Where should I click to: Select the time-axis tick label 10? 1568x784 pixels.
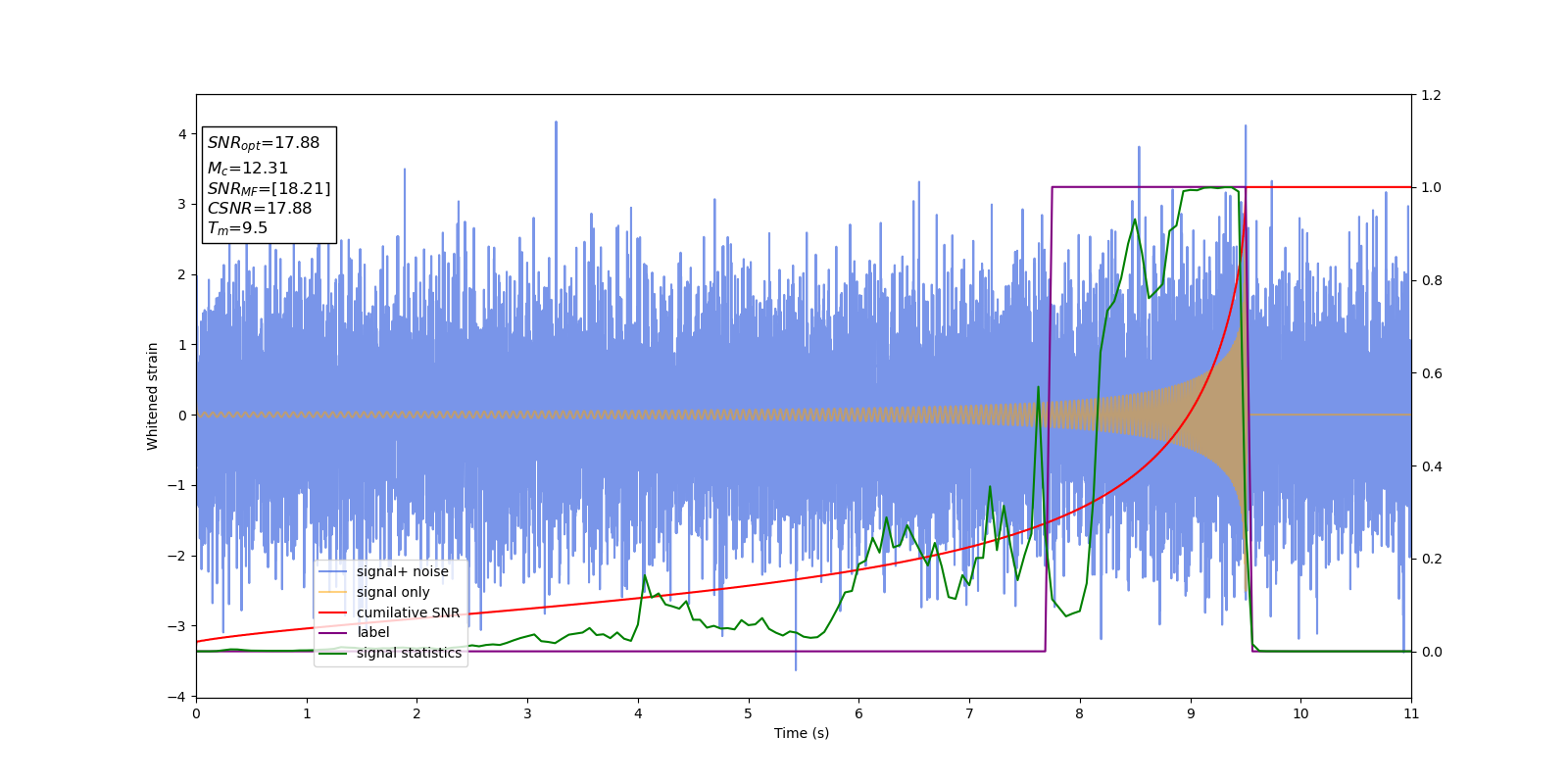coord(1300,713)
